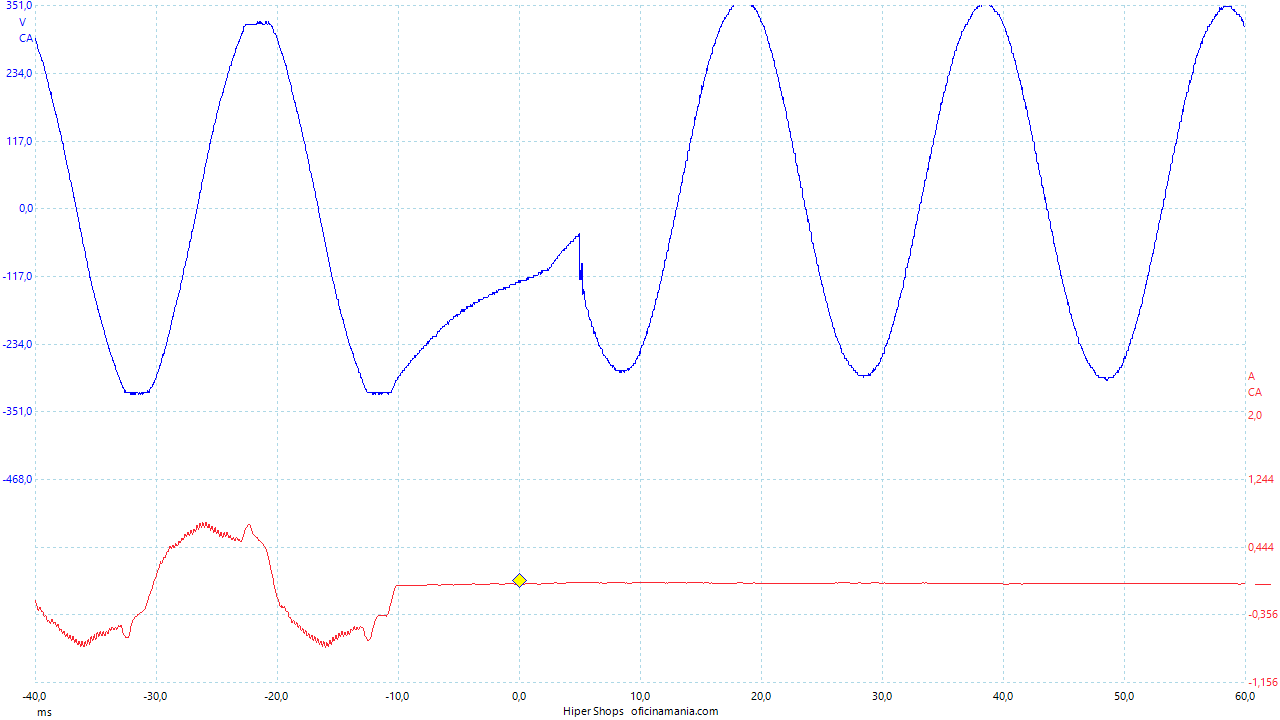
Task: Click the ms time unit label
Action: tap(43, 713)
